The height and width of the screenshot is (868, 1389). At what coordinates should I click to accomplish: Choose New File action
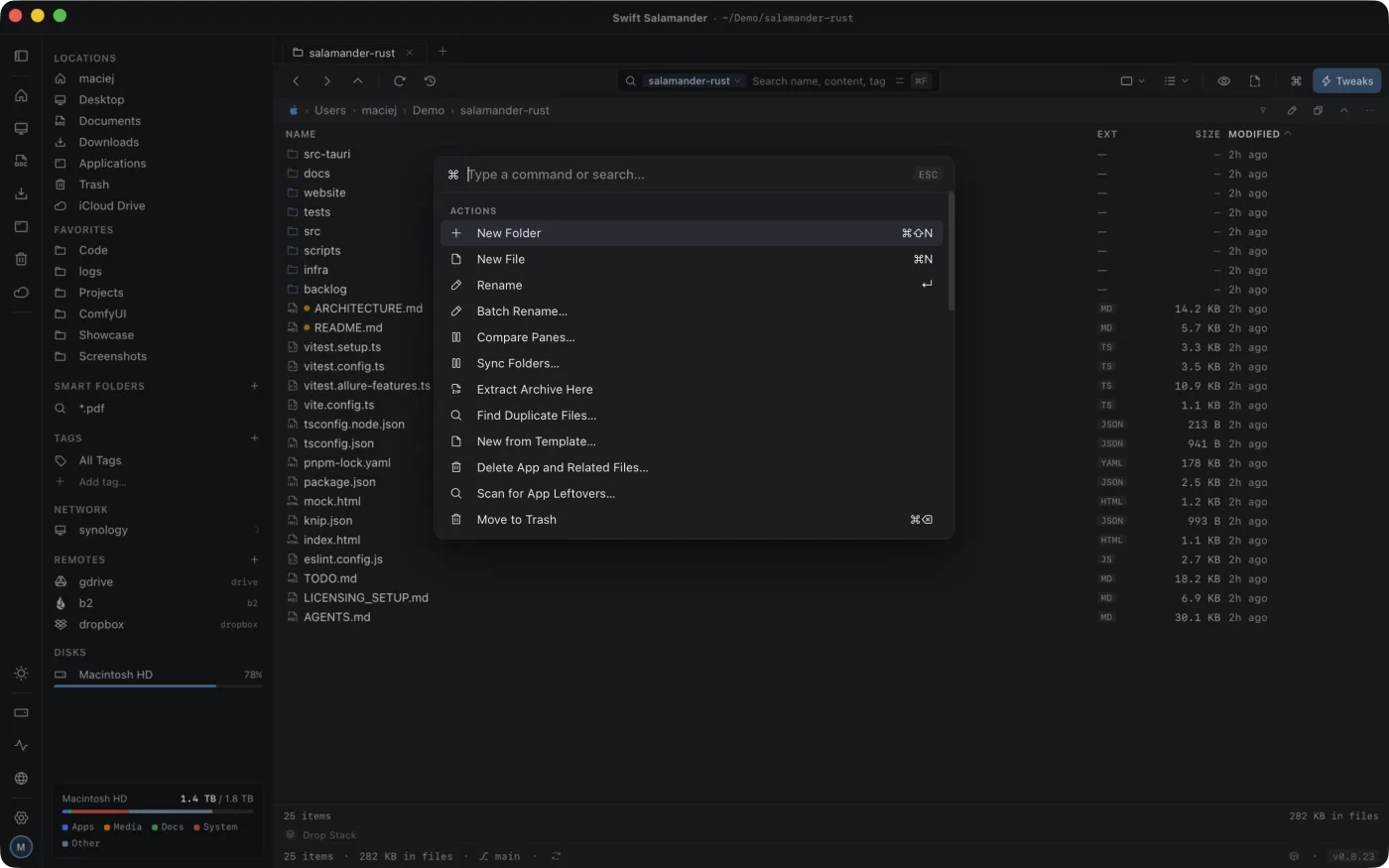pyautogui.click(x=692, y=259)
